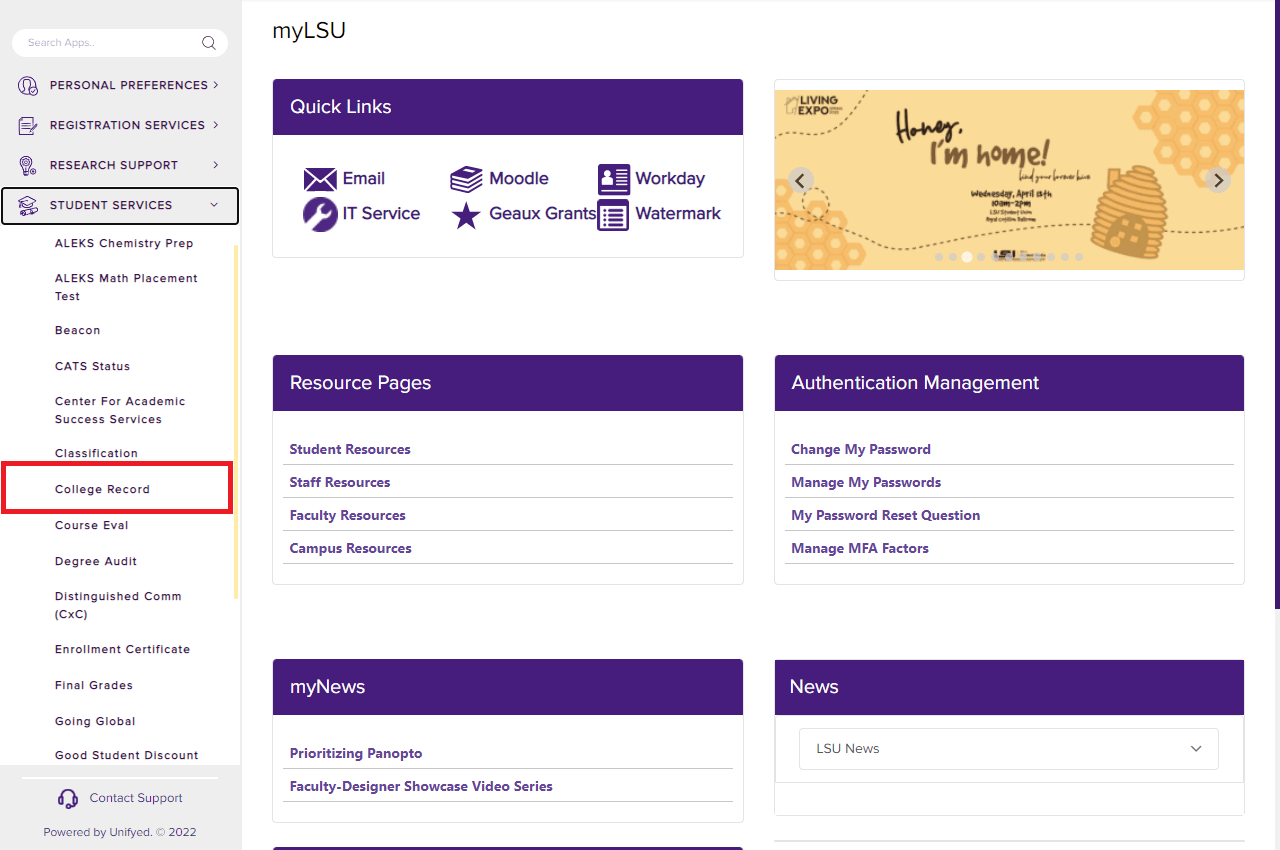Click the Contact Support headset icon
Viewport: 1280px width, 850px height.
(67, 798)
